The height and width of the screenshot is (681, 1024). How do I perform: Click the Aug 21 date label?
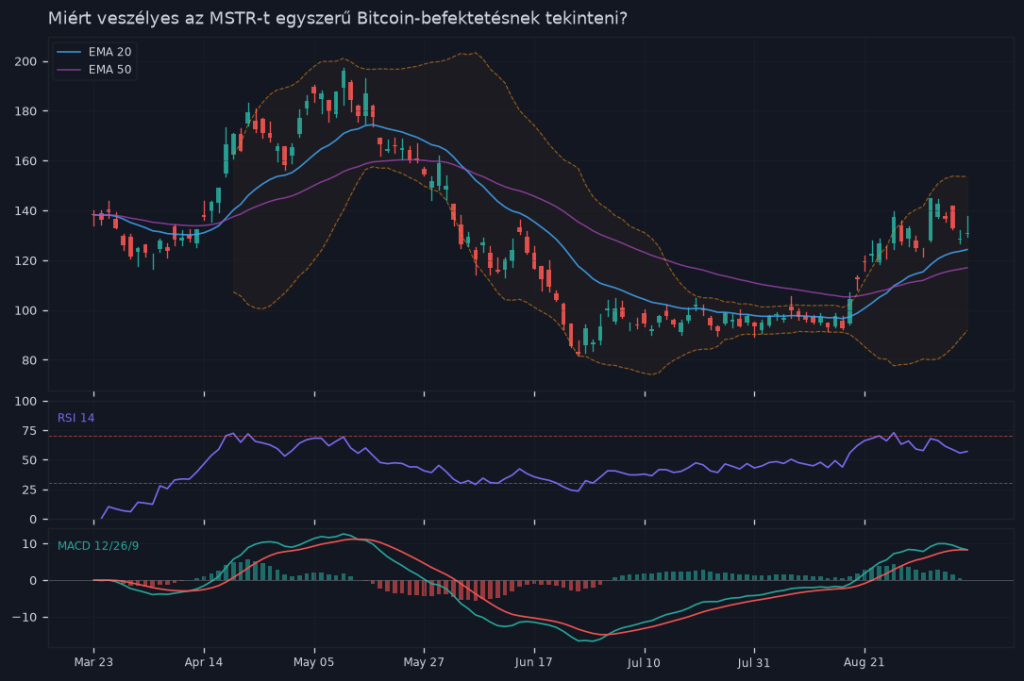tap(864, 662)
